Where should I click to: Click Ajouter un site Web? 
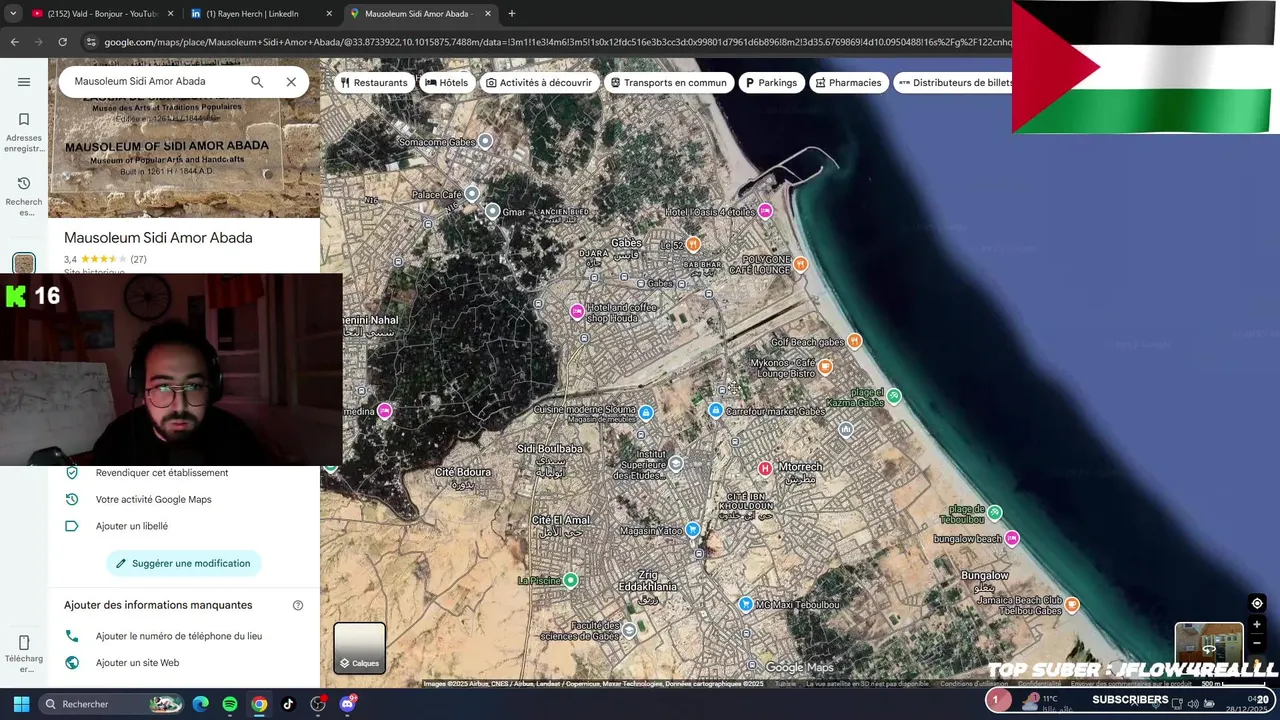[137, 662]
